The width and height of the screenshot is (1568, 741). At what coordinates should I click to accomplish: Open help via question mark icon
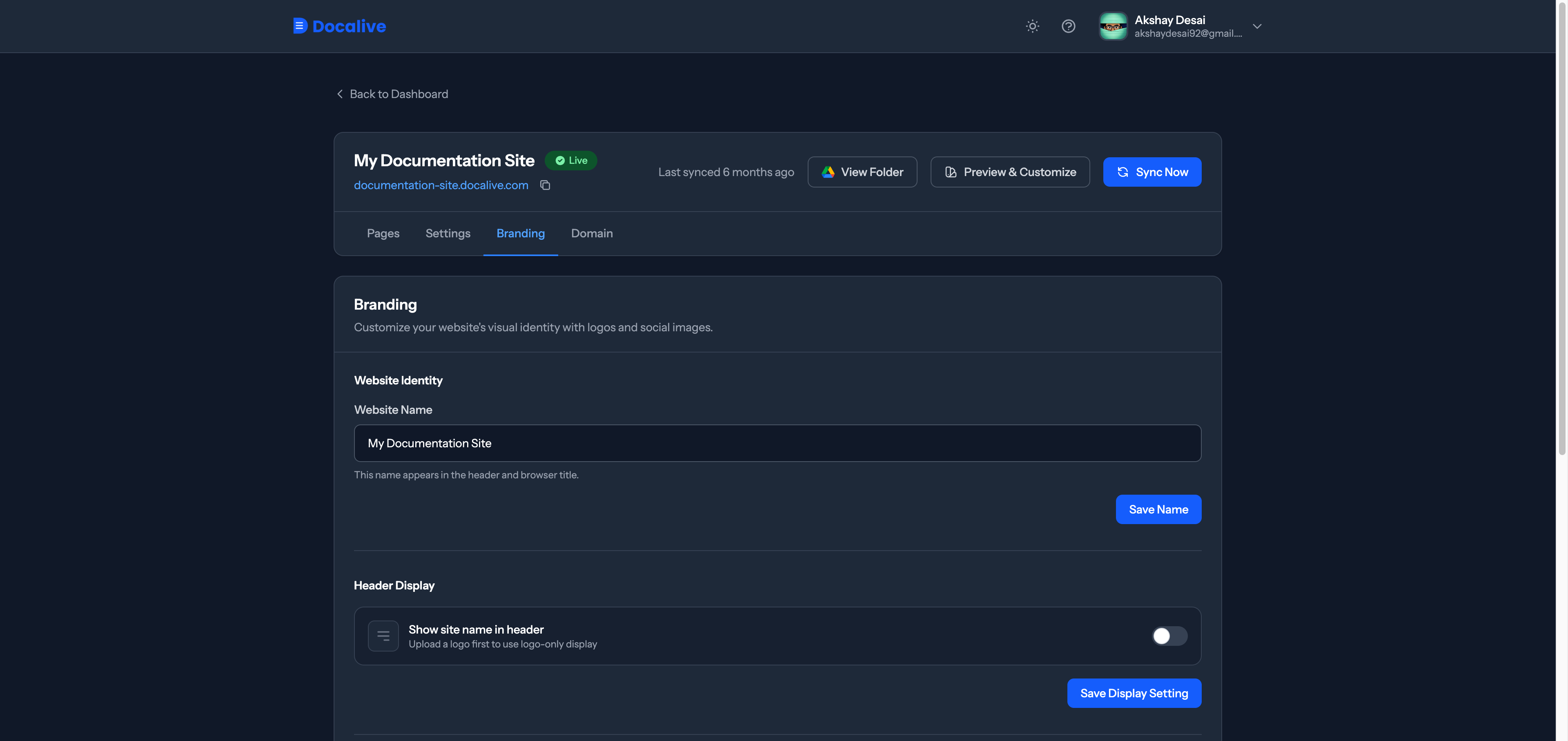[x=1068, y=26]
